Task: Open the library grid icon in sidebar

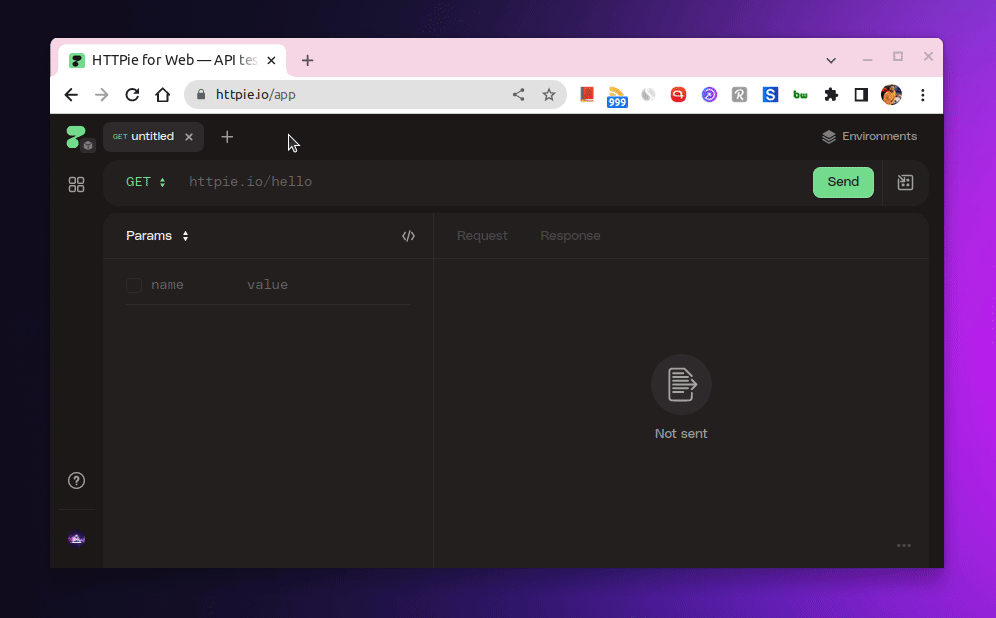Action: point(76,184)
